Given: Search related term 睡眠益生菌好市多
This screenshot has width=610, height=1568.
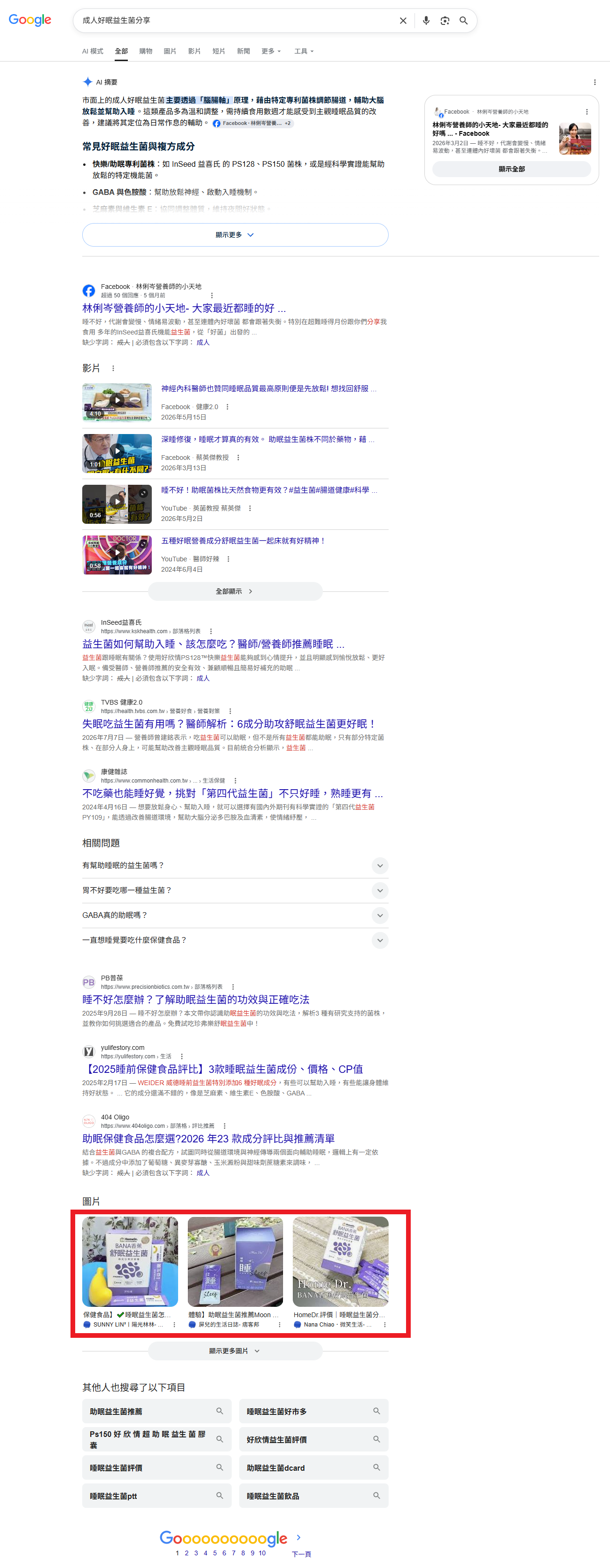Looking at the screenshot, I should coord(313,1411).
